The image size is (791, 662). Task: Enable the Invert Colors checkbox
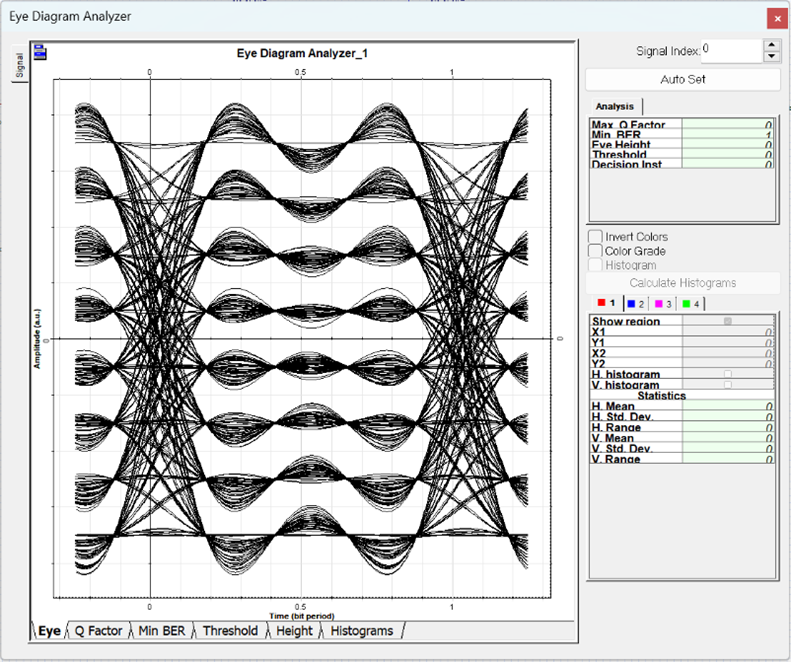(x=595, y=237)
